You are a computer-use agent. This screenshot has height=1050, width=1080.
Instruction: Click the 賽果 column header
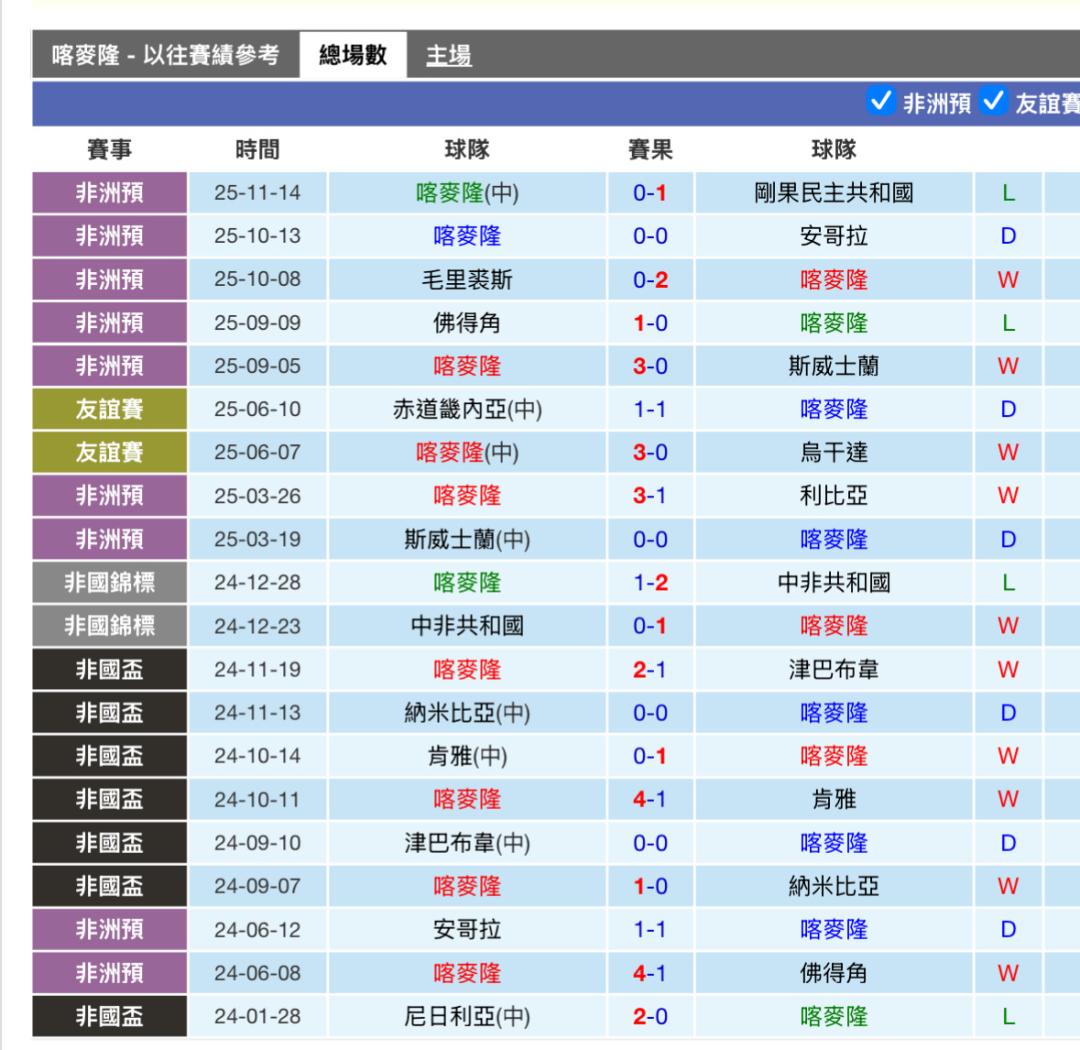650,150
